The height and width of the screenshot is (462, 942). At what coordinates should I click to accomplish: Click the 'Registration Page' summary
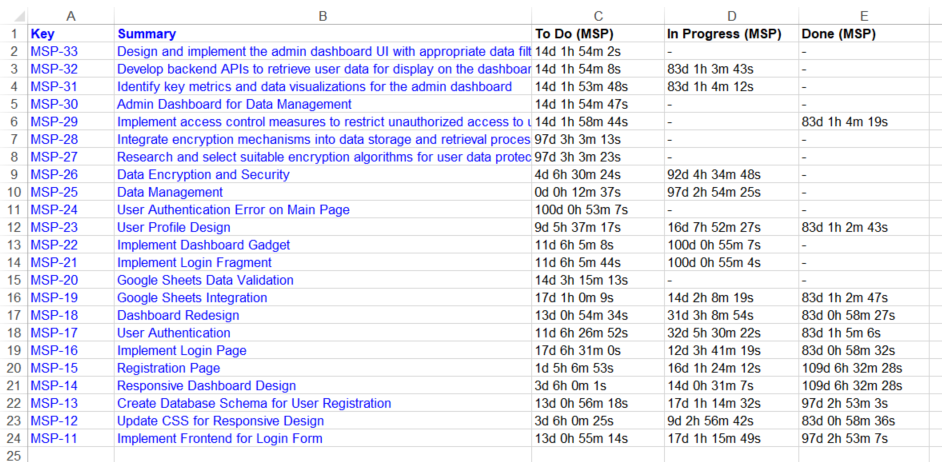pyautogui.click(x=169, y=368)
